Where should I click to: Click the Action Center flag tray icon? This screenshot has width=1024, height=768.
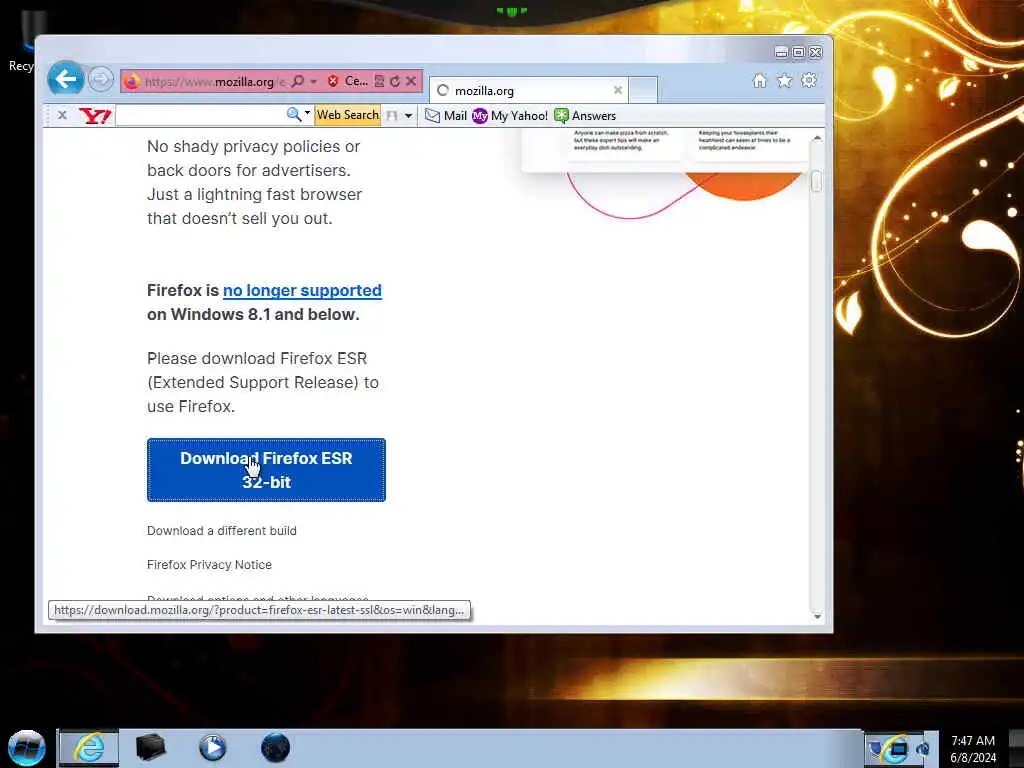pos(876,749)
